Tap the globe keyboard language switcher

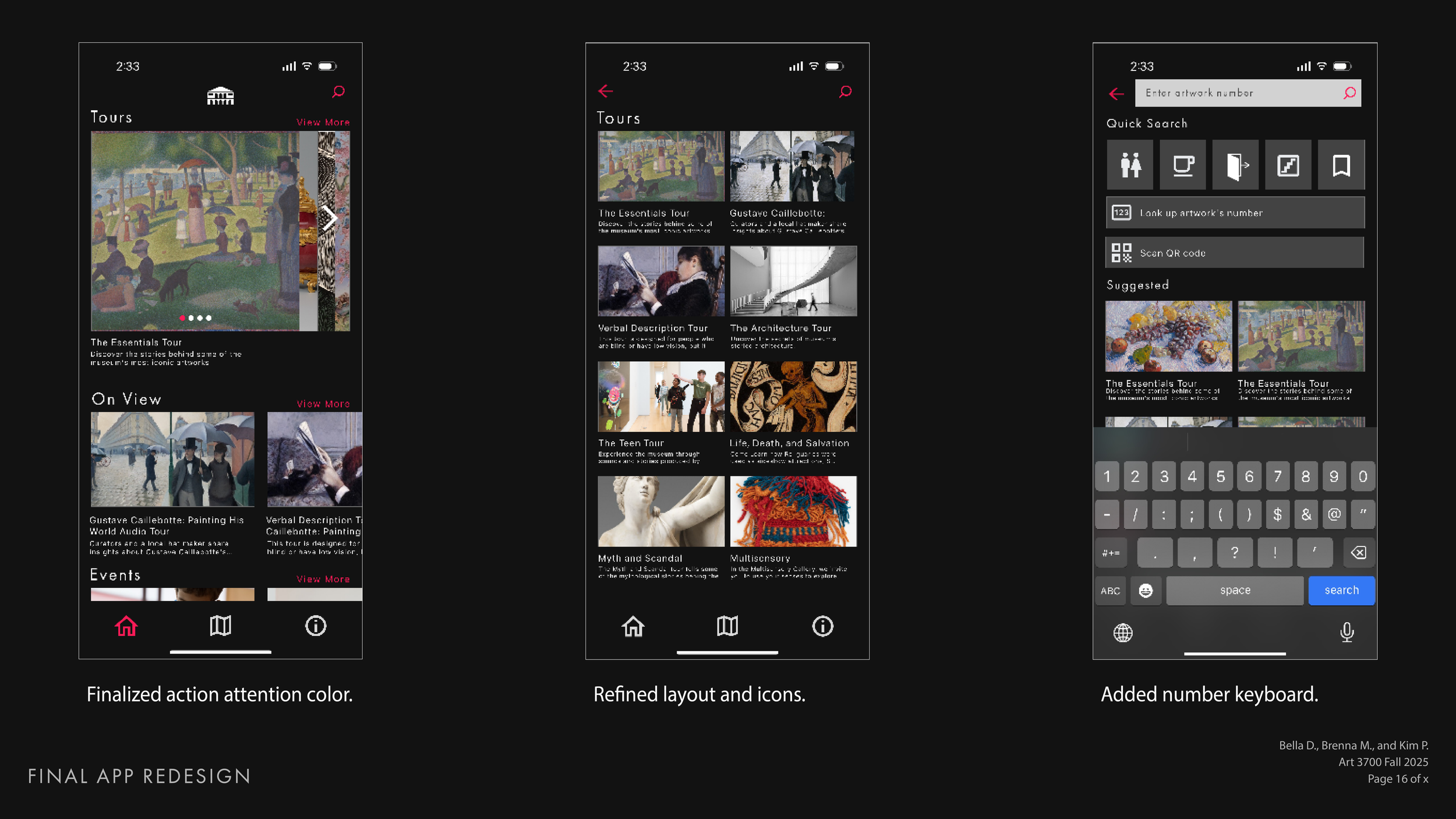click(x=1123, y=633)
